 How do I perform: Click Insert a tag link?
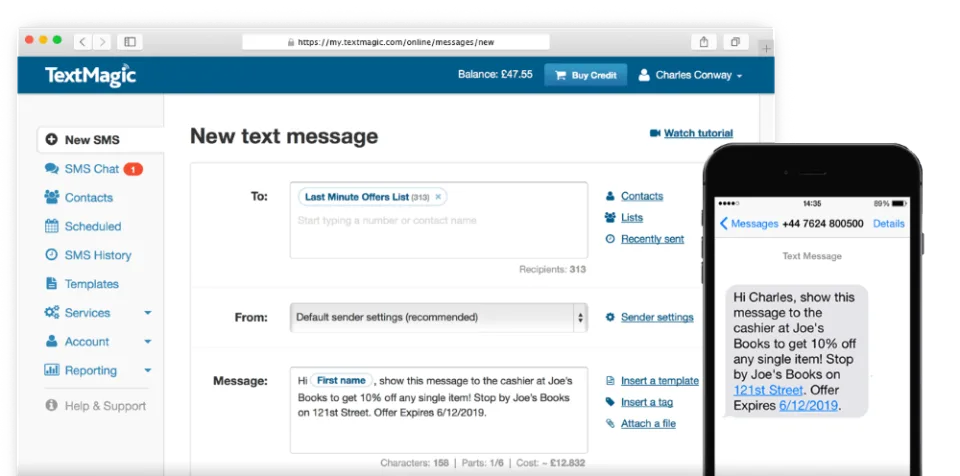[x=647, y=402]
